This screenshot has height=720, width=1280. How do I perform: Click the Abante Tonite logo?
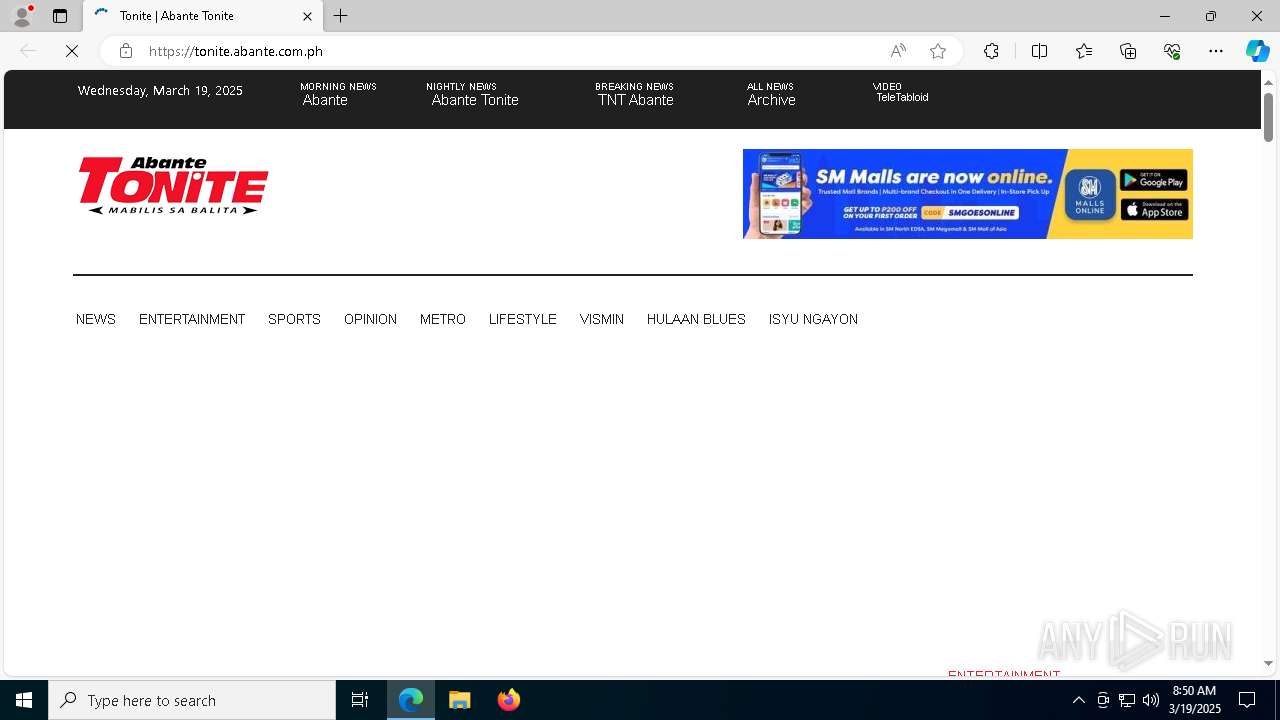click(x=173, y=185)
